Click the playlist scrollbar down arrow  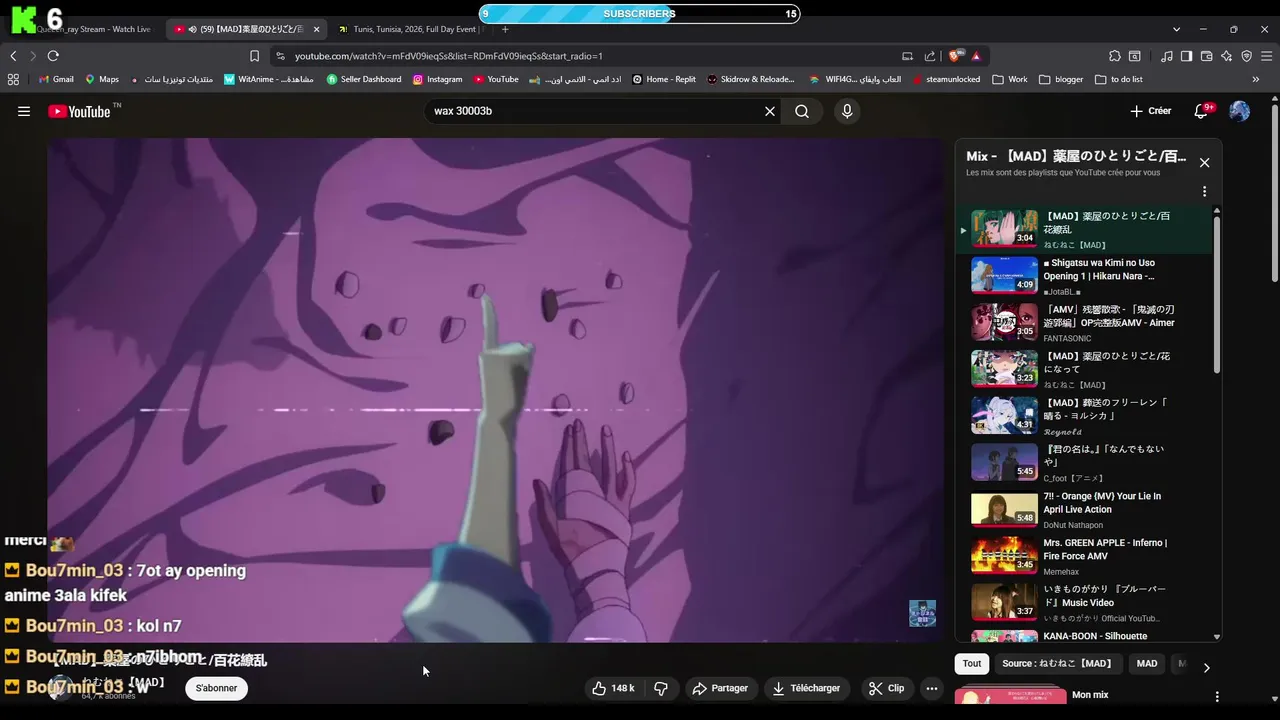1217,637
